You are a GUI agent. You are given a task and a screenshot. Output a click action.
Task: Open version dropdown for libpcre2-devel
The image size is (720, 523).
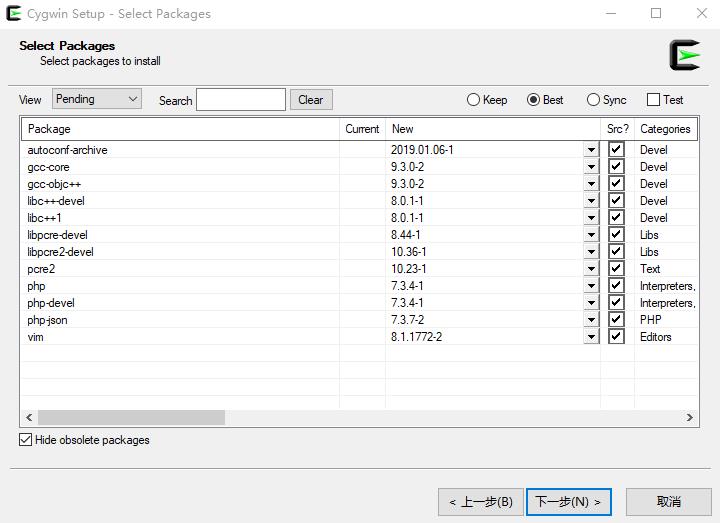[591, 252]
